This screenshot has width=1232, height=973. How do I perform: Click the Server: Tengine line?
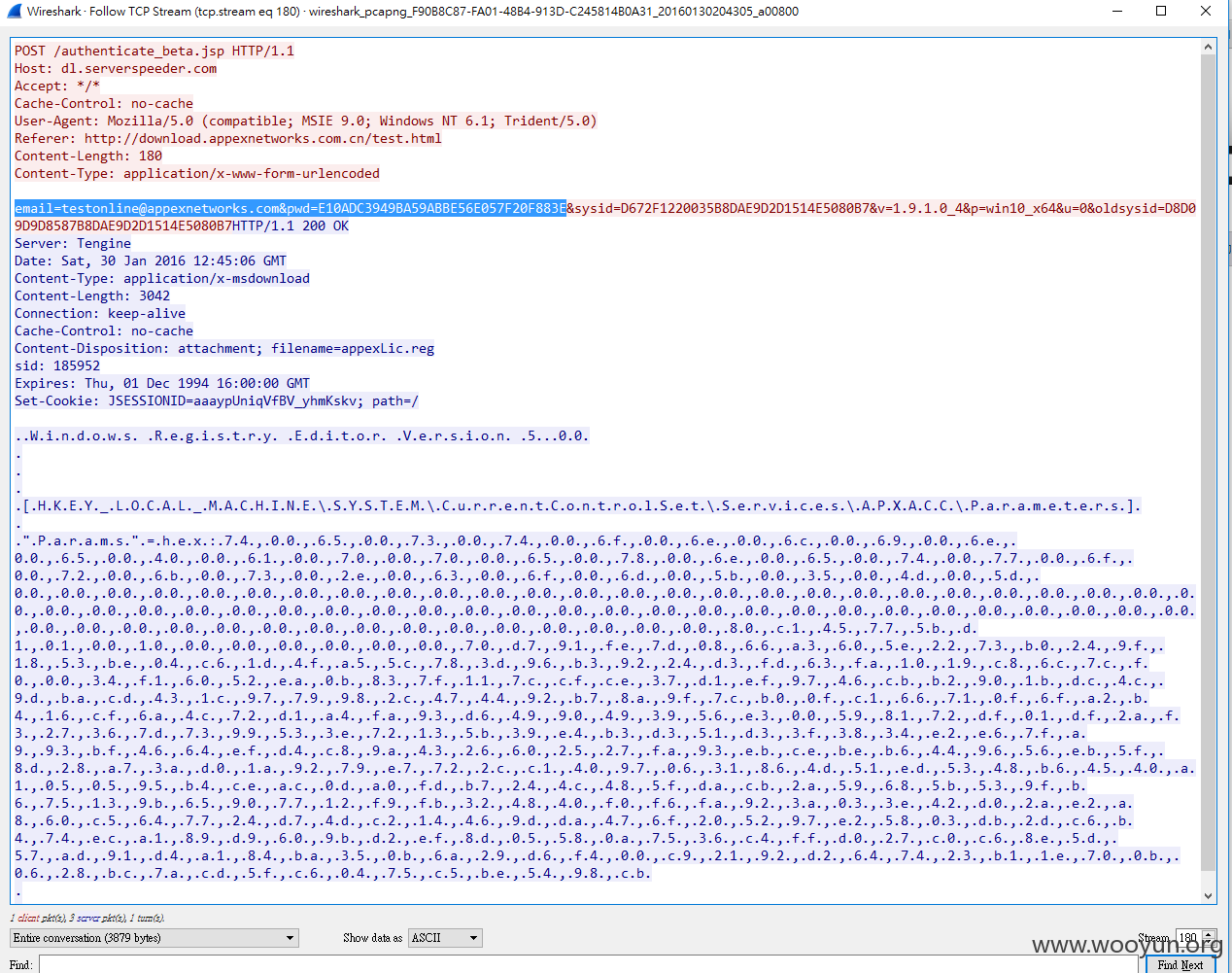73,243
